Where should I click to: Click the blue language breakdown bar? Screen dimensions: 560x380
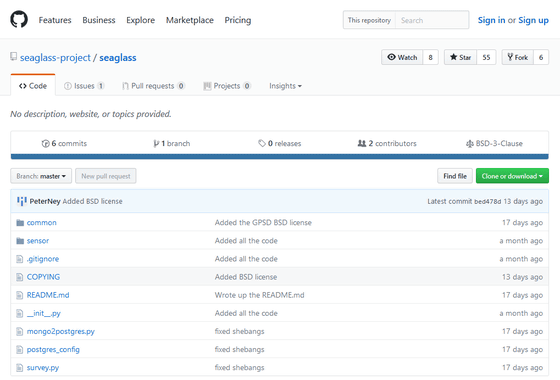280,156
